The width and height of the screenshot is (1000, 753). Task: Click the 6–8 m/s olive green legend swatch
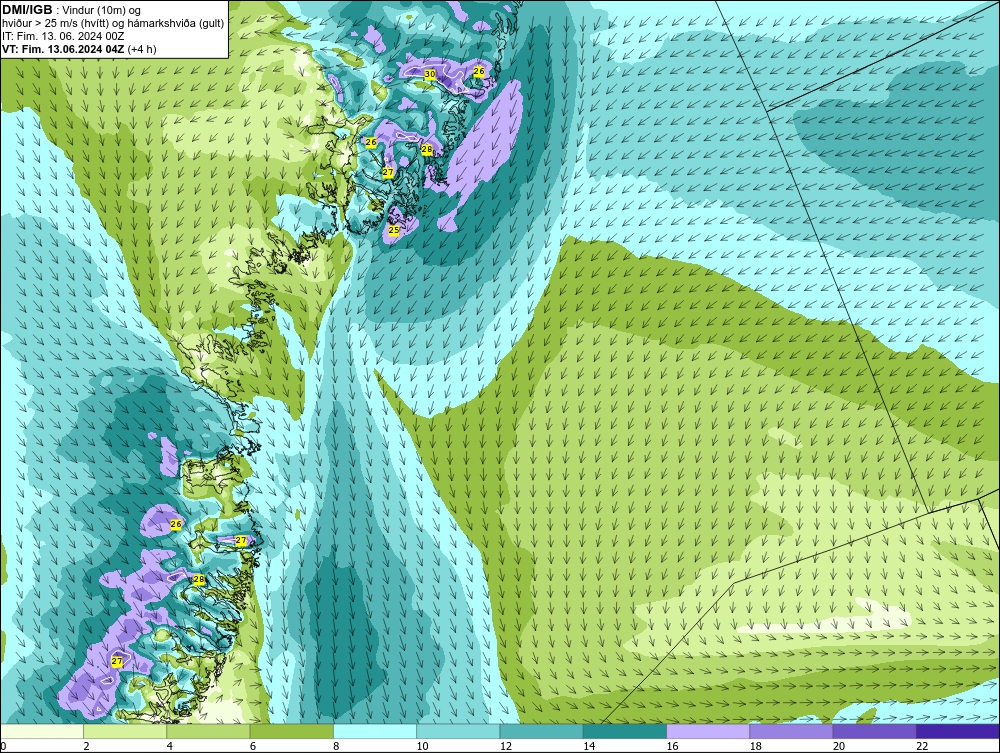tap(291, 731)
